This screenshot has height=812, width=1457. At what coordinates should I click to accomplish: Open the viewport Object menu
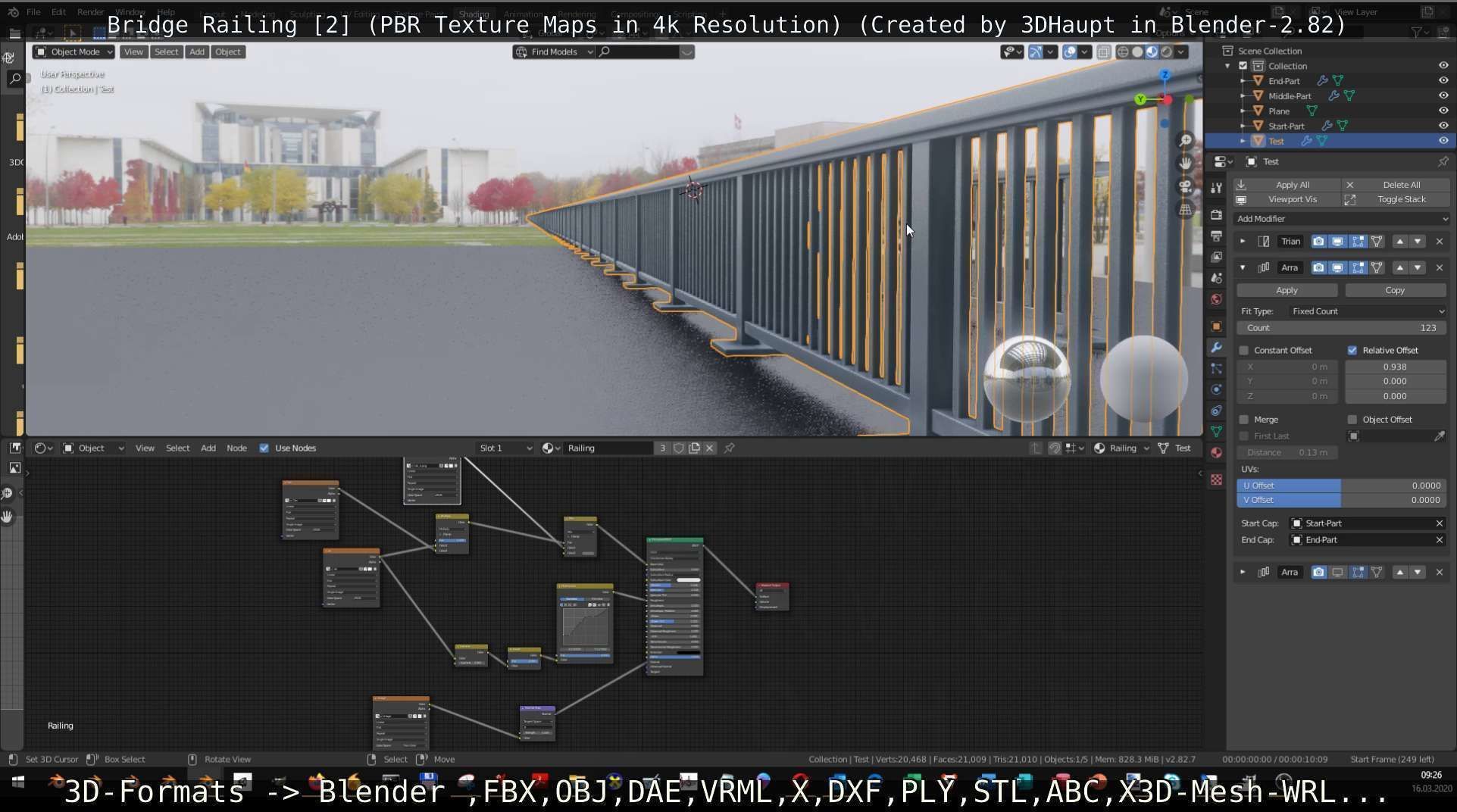[227, 52]
